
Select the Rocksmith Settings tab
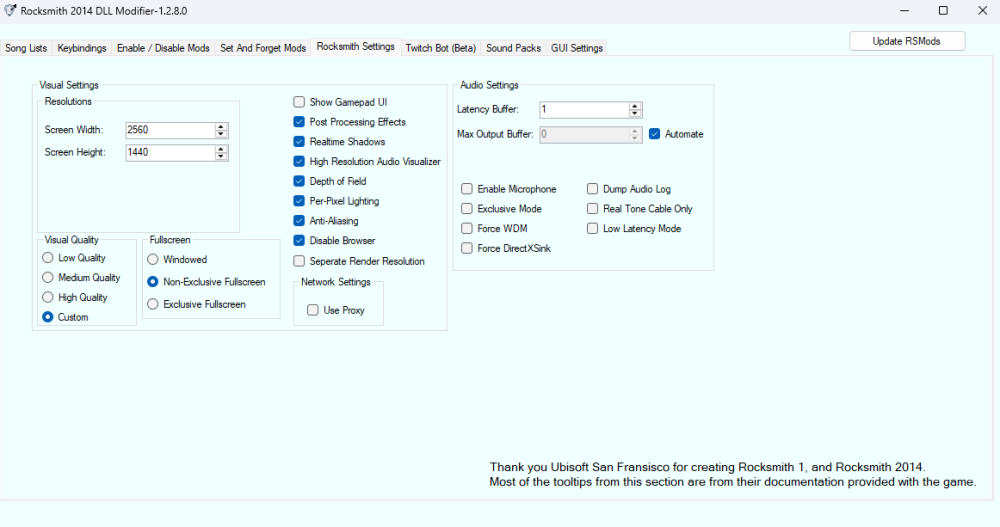coord(355,47)
